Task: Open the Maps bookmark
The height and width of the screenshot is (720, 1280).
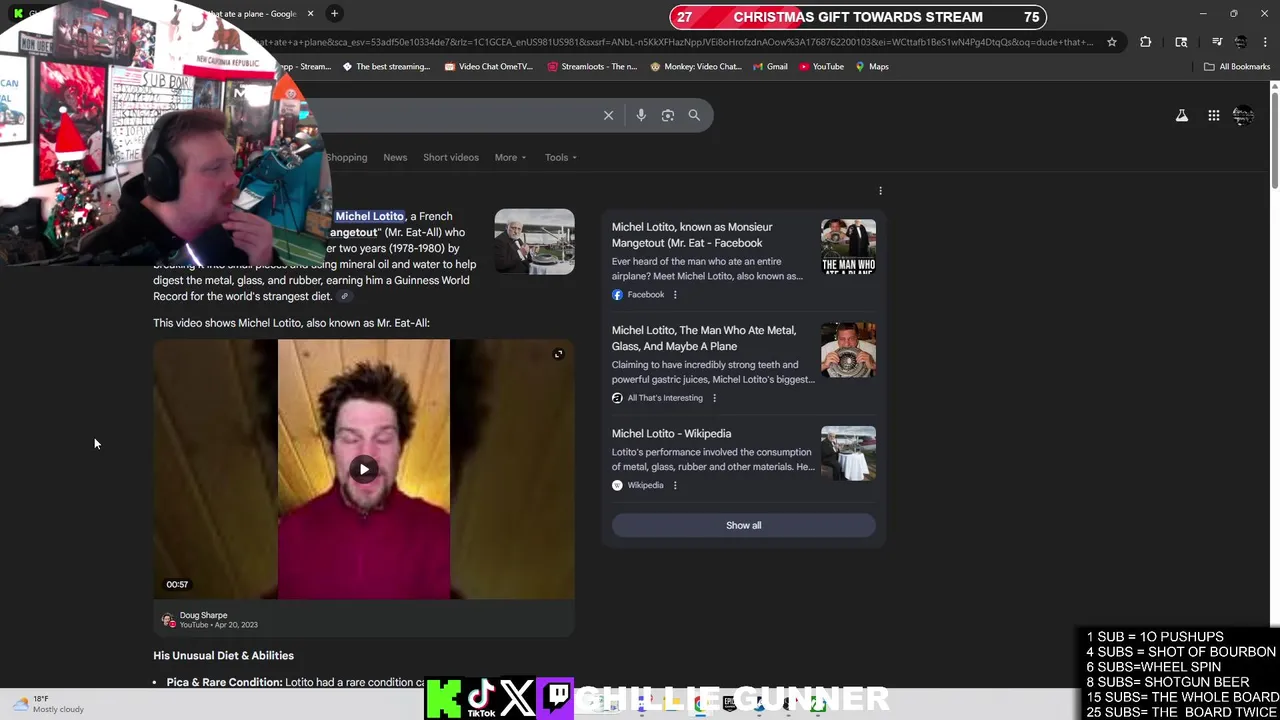Action: [871, 67]
